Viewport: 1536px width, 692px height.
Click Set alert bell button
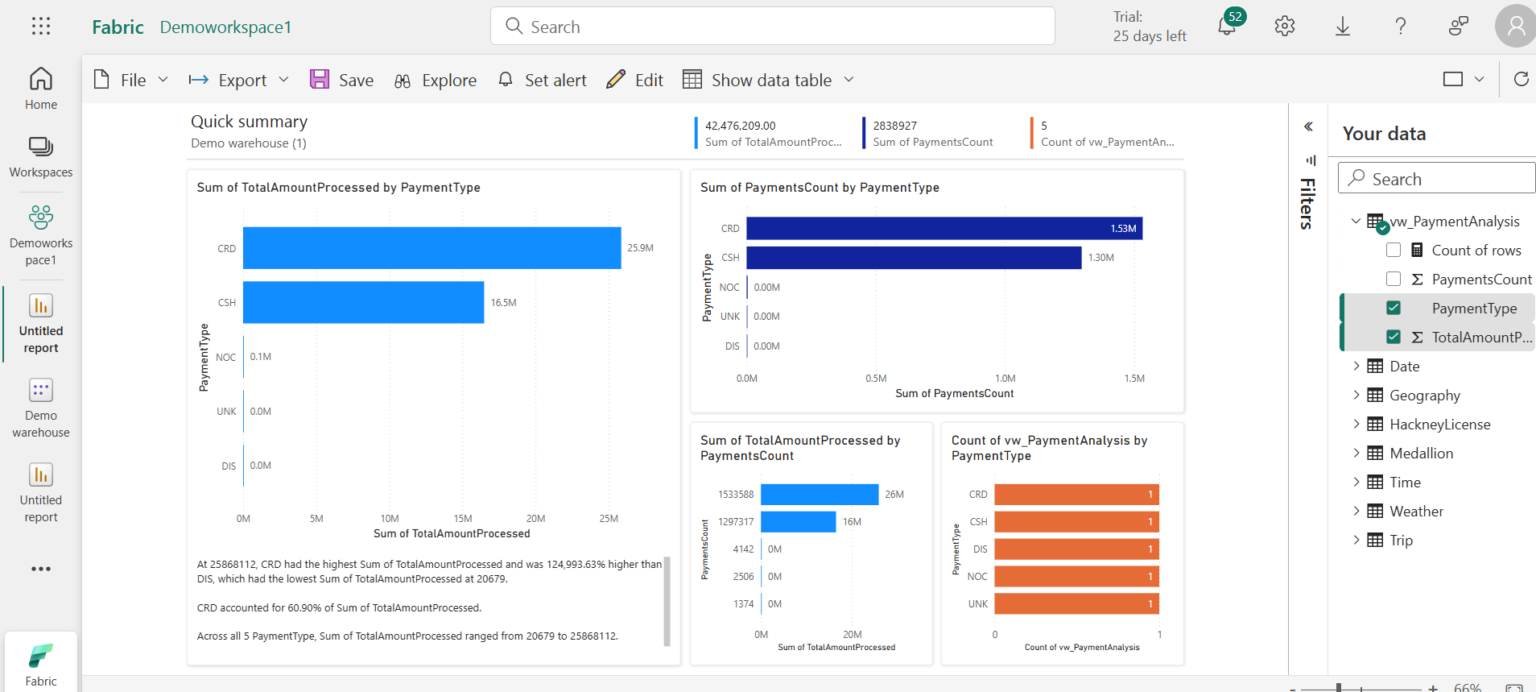click(x=542, y=80)
